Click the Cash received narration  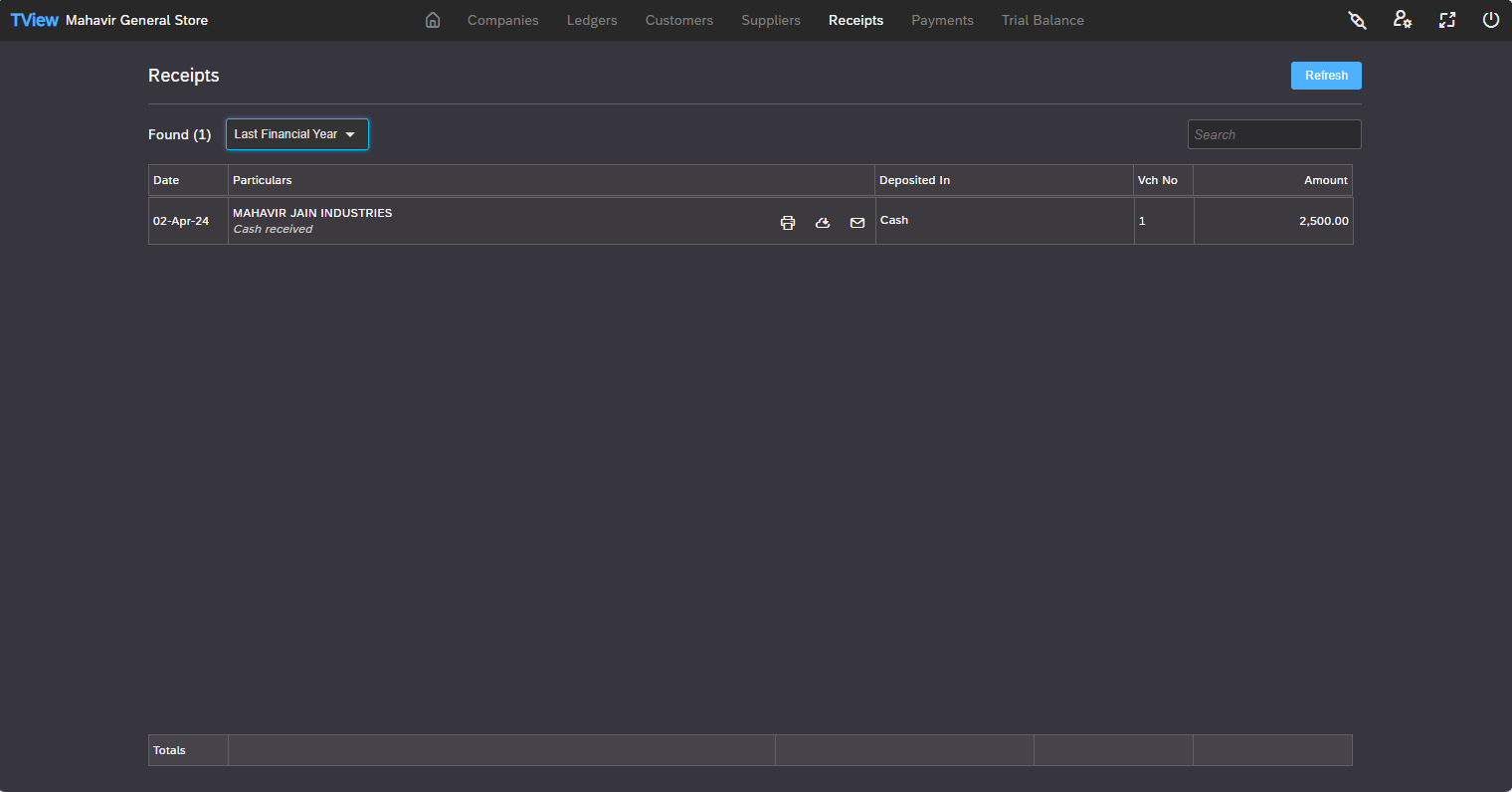273,229
